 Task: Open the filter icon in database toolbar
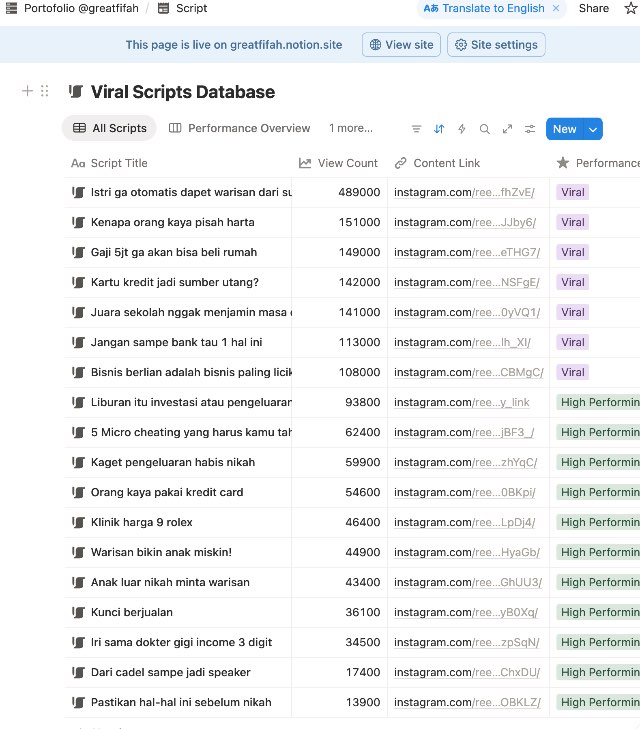click(417, 129)
